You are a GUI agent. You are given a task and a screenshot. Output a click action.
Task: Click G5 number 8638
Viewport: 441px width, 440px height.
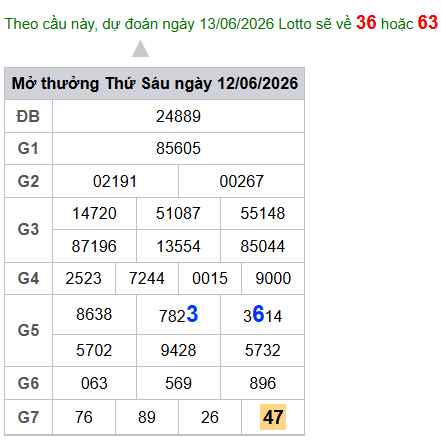[94, 314]
